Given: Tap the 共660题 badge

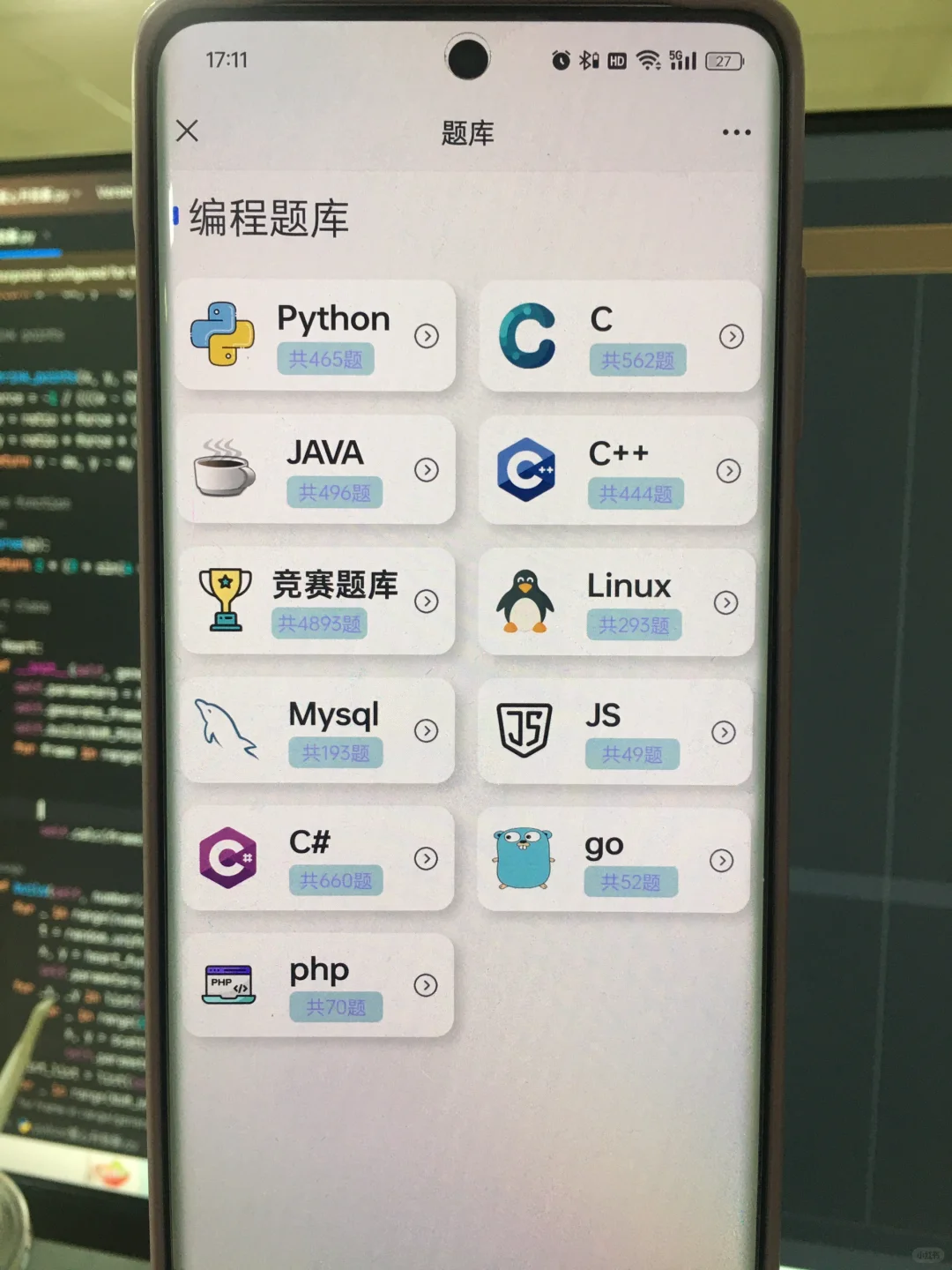Looking at the screenshot, I should (x=336, y=880).
